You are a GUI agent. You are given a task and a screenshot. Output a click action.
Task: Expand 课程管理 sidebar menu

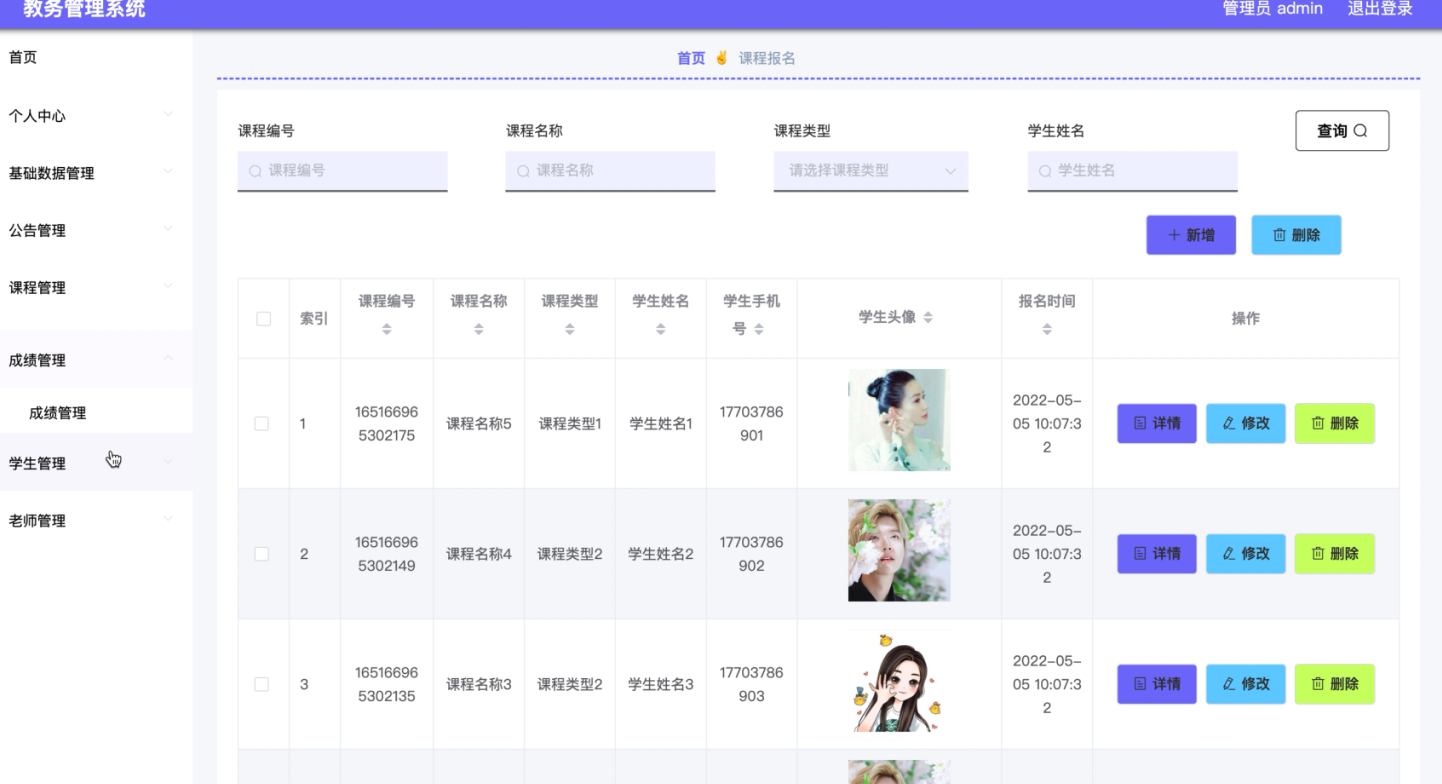tap(96, 287)
